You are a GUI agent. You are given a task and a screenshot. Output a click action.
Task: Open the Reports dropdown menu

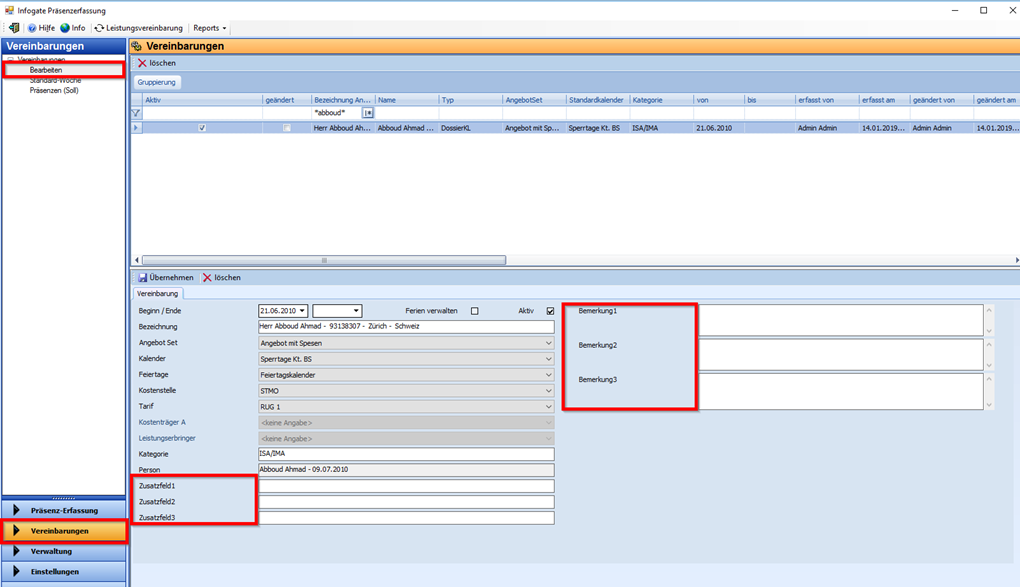click(209, 28)
